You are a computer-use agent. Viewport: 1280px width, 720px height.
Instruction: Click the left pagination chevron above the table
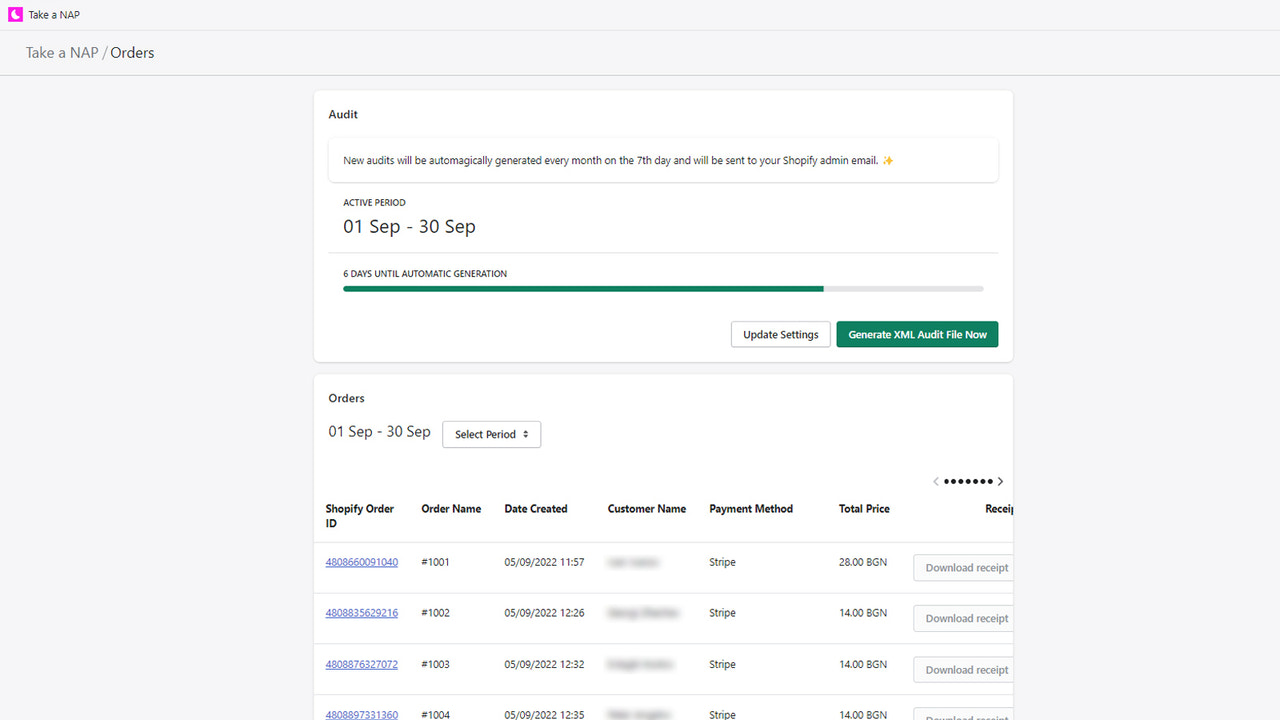pos(936,481)
